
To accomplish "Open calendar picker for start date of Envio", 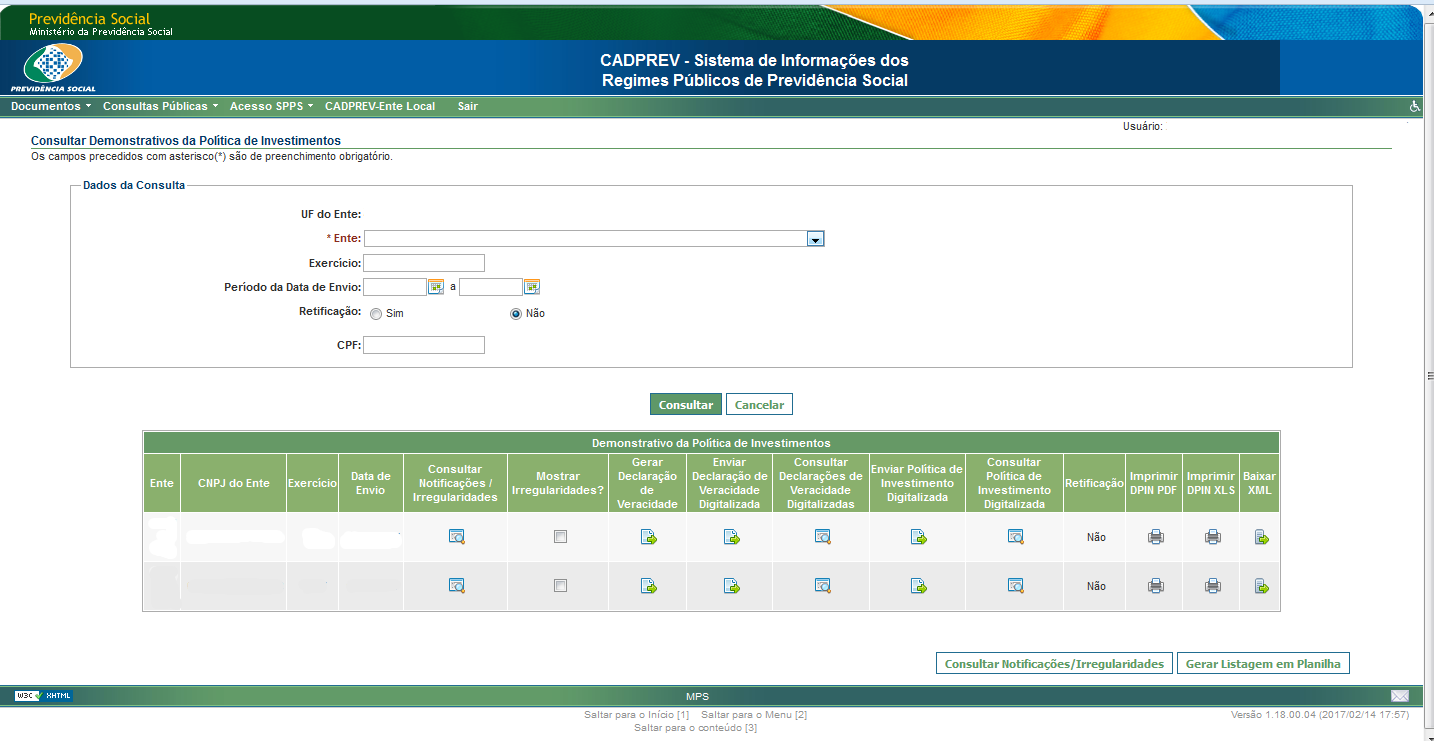I will tap(436, 287).
